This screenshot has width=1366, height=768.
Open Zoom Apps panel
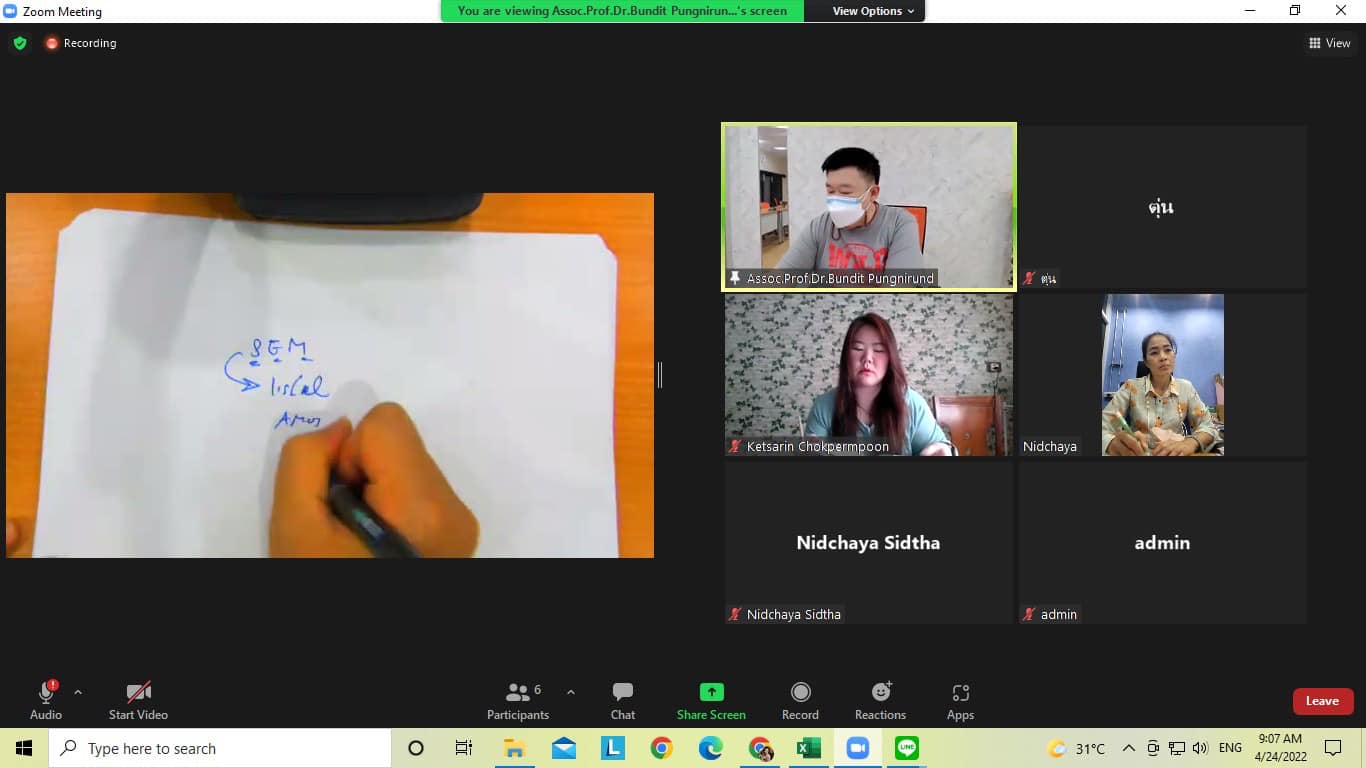(x=960, y=700)
